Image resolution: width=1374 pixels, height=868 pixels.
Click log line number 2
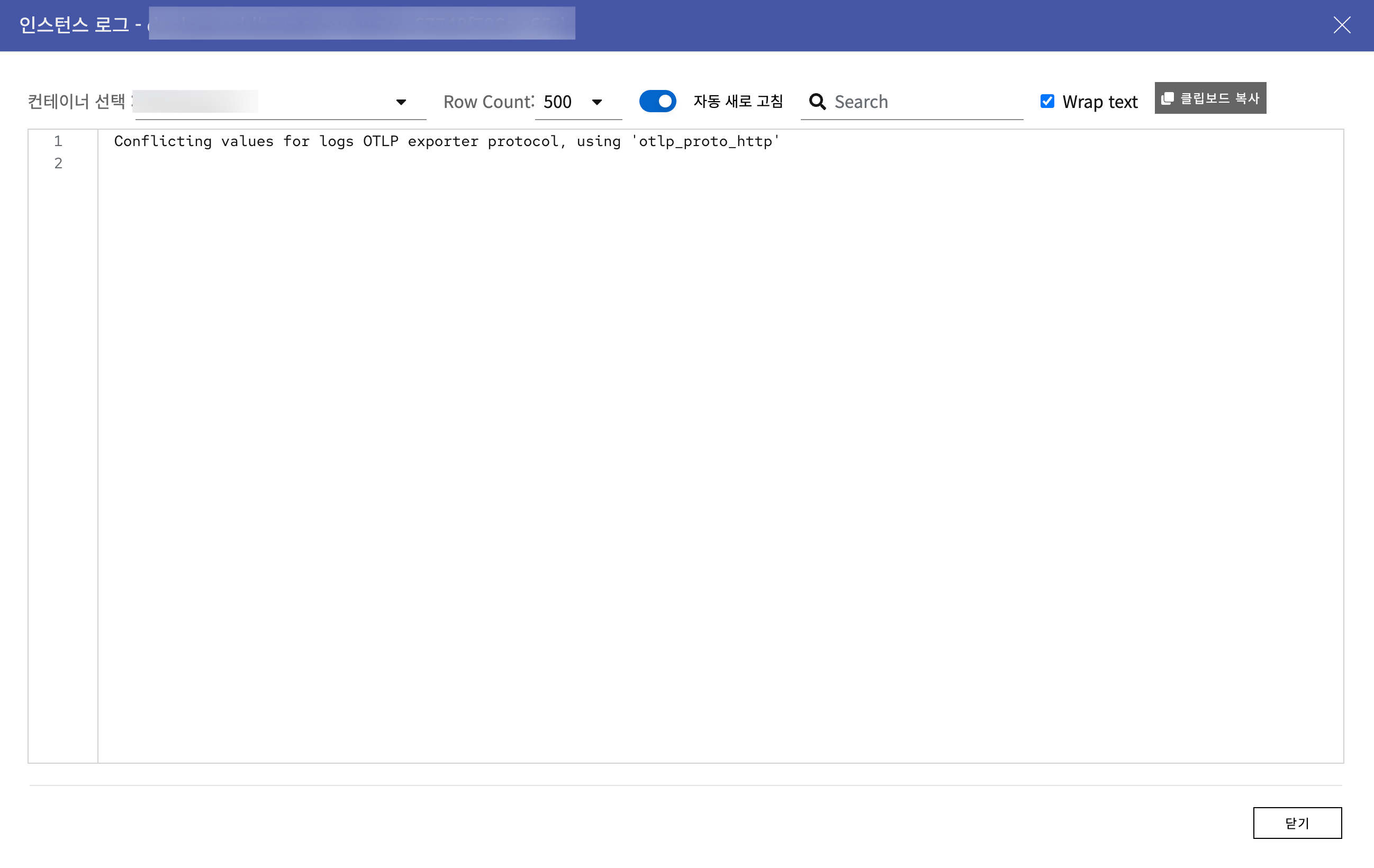58,163
